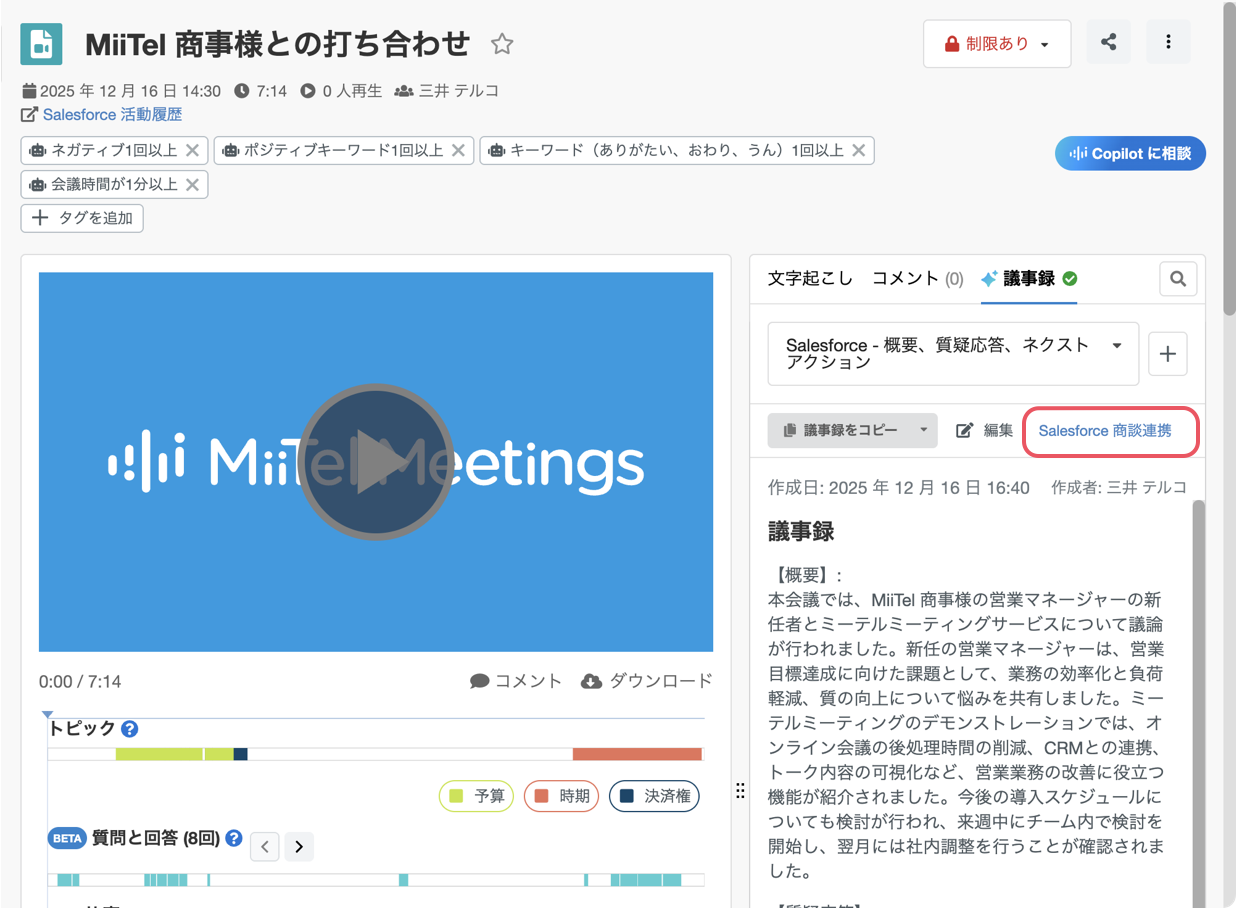Click the コメント button under the video

(x=516, y=681)
